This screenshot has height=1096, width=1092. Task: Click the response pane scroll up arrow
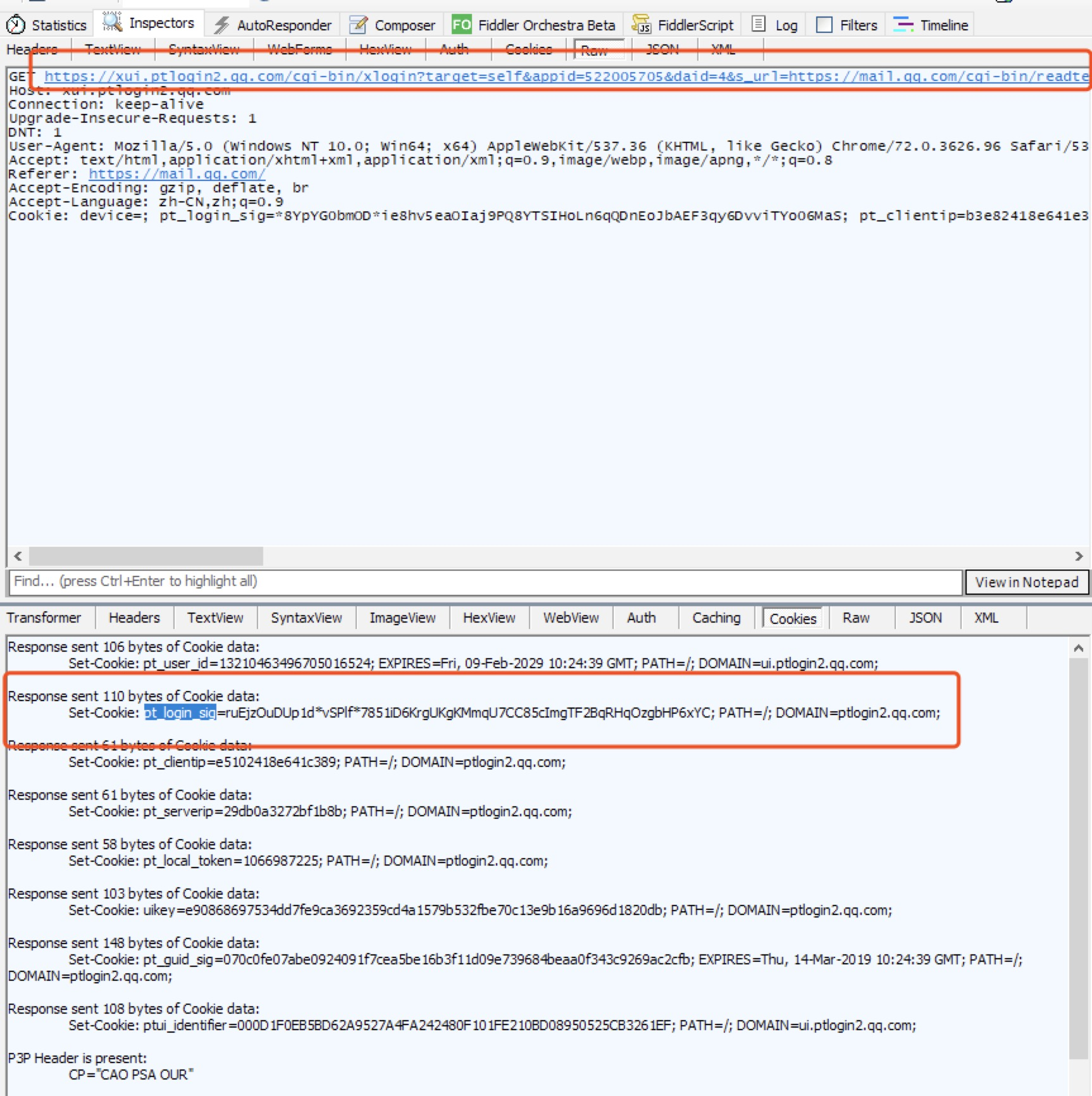pyautogui.click(x=1079, y=648)
